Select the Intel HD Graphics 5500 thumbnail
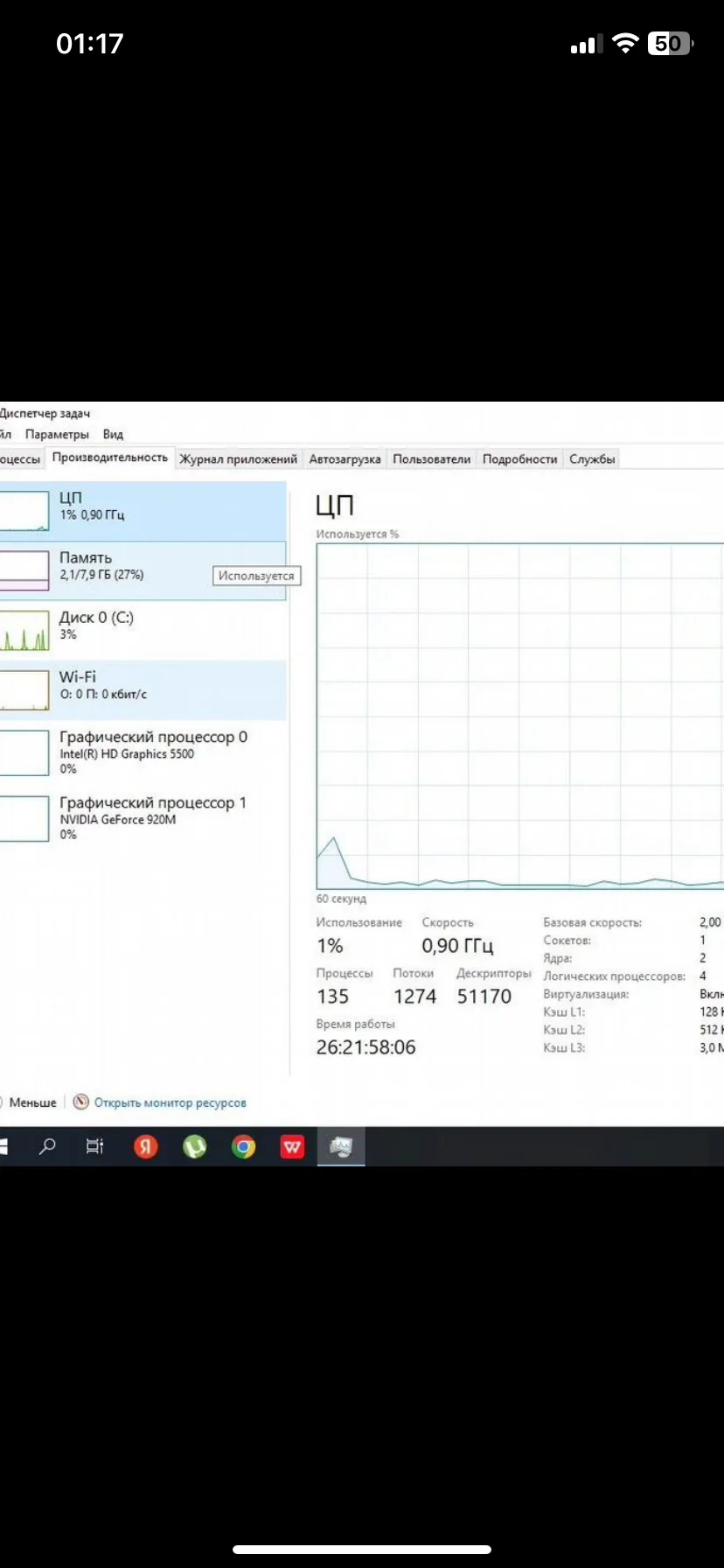 click(24, 752)
